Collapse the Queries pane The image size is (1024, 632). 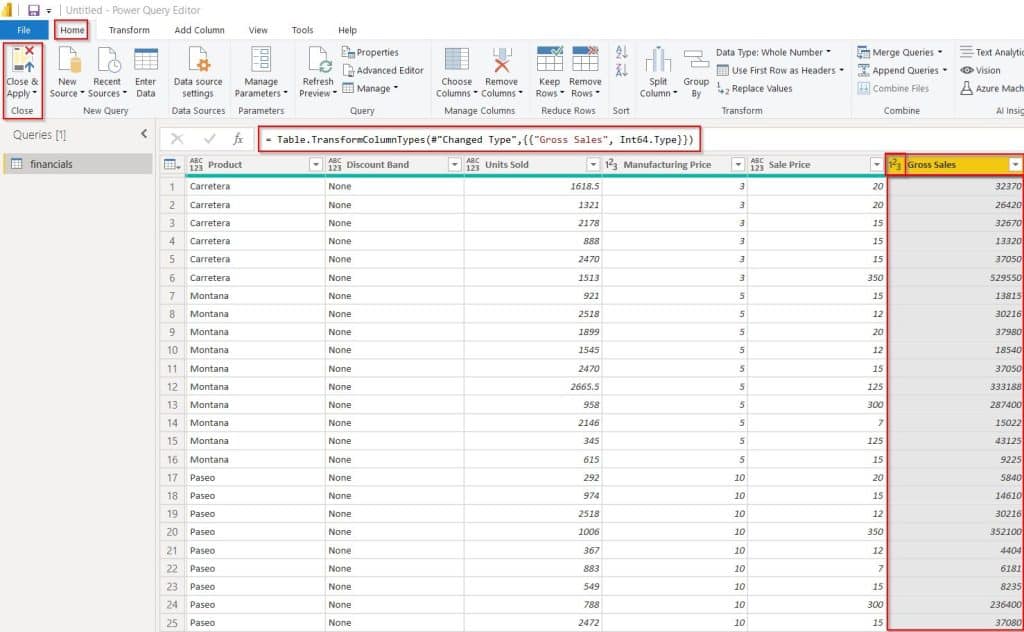pos(144,134)
